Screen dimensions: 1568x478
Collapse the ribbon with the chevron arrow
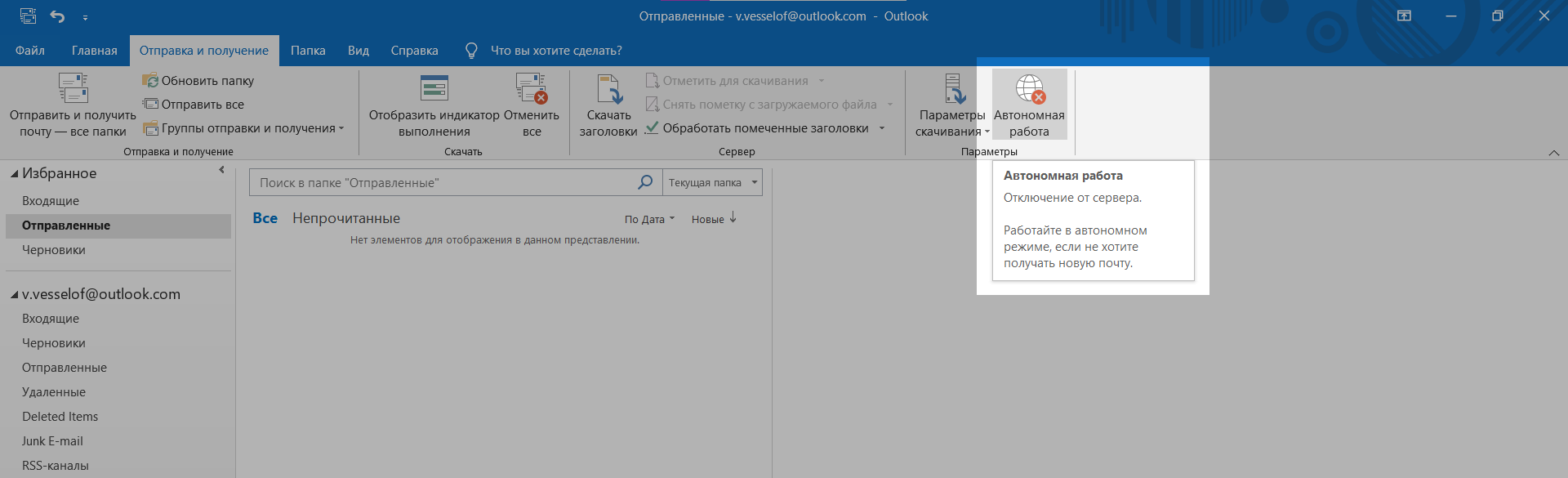(x=1554, y=153)
